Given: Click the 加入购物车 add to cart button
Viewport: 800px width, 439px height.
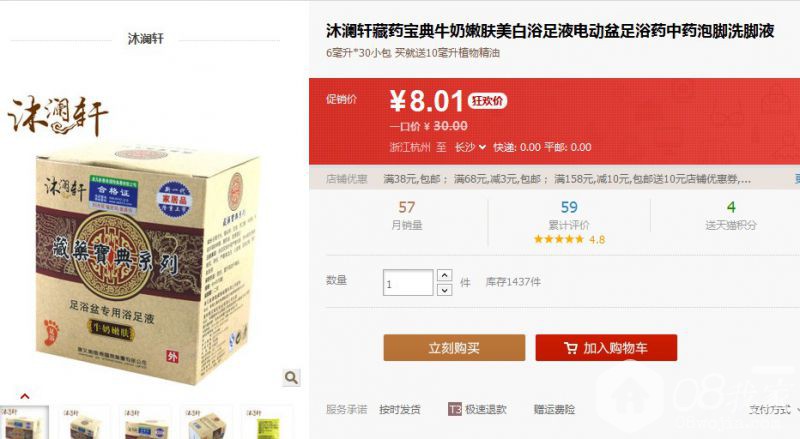Looking at the screenshot, I should [606, 348].
